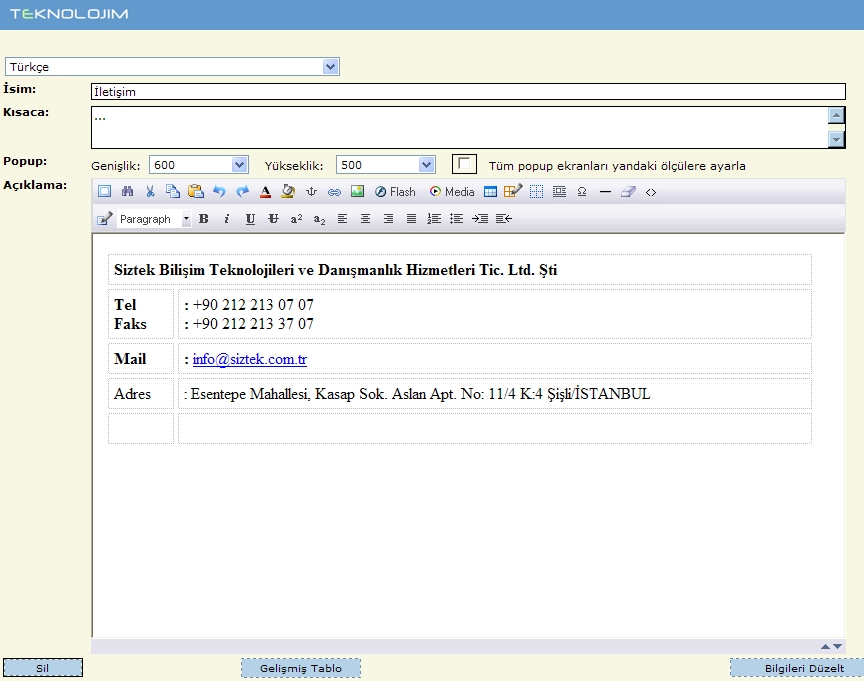Viewport: 864px width, 681px height.
Task: Insert a special character with omega icon
Action: 582,191
